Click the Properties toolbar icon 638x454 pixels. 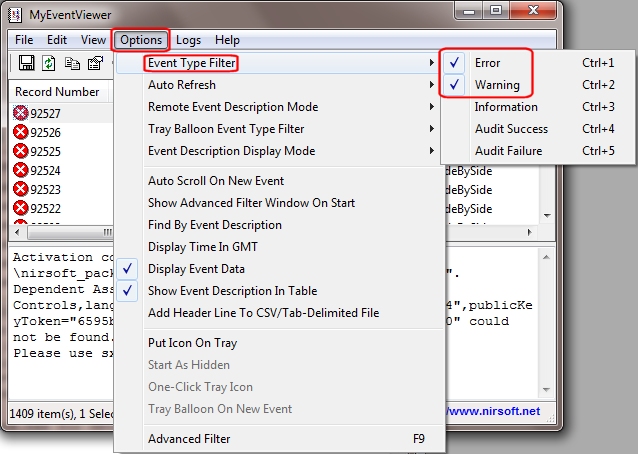point(96,63)
